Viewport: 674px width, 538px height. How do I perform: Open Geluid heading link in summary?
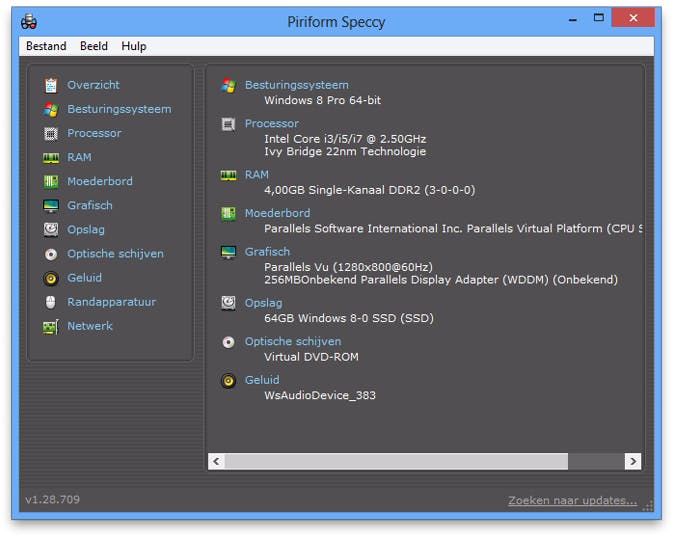pyautogui.click(x=262, y=380)
